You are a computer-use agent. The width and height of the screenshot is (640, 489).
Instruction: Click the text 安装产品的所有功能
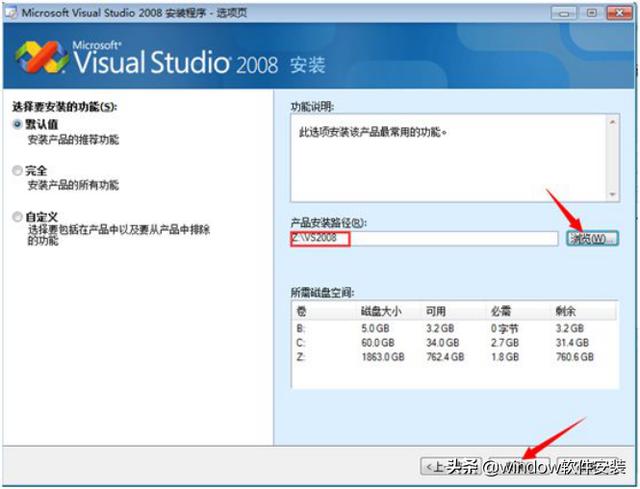(x=73, y=185)
